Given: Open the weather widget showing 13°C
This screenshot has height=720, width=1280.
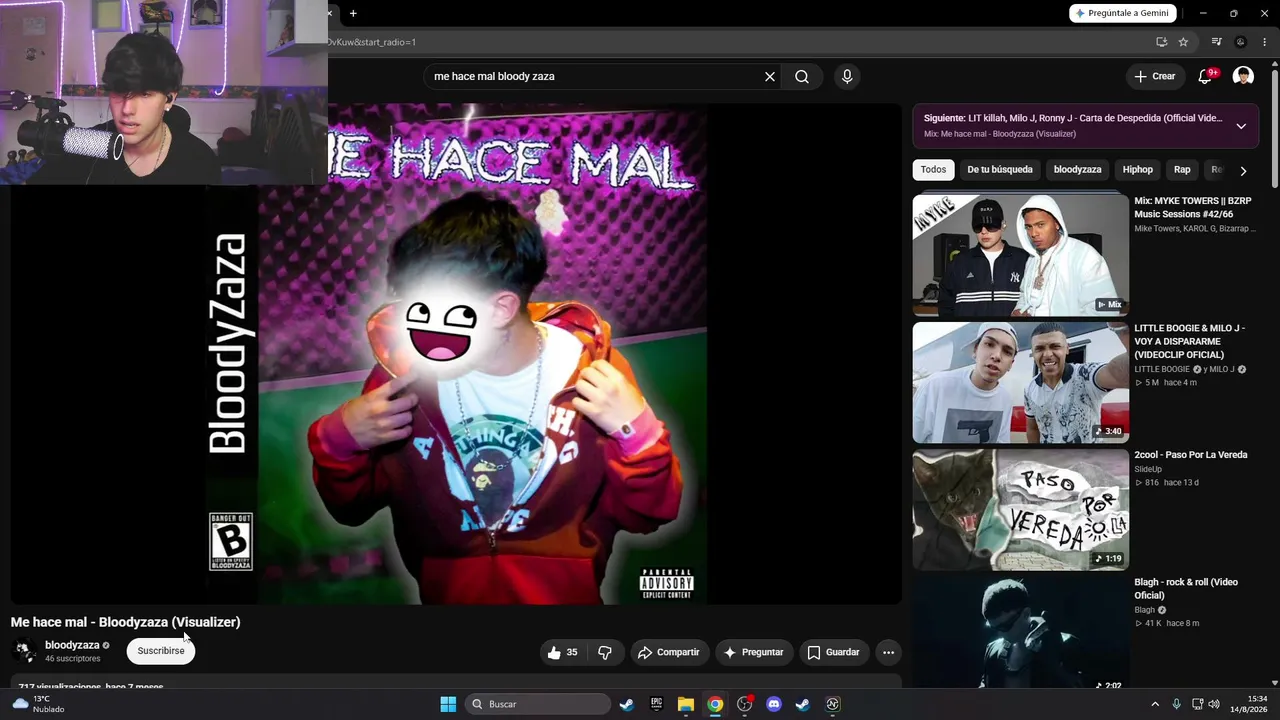Looking at the screenshot, I should coord(39,704).
